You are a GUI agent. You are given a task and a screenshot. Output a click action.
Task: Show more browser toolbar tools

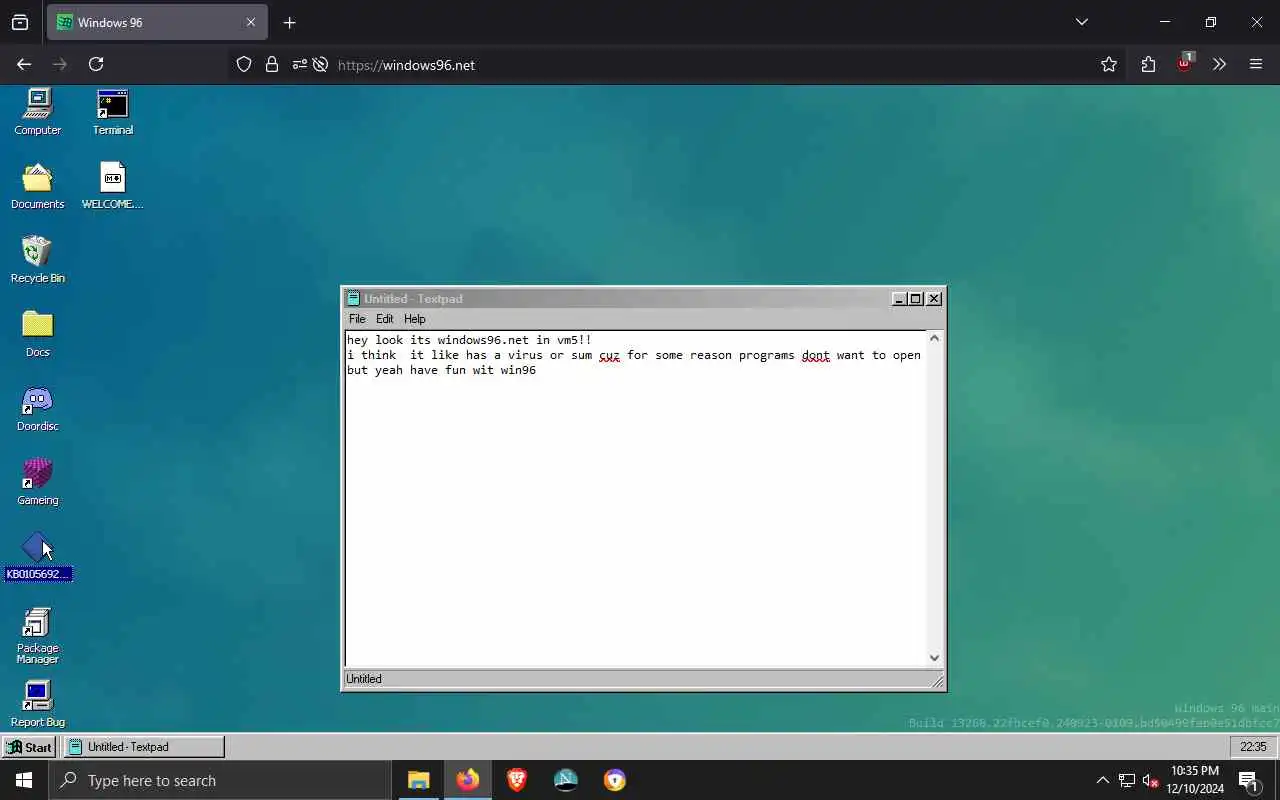tap(1219, 64)
